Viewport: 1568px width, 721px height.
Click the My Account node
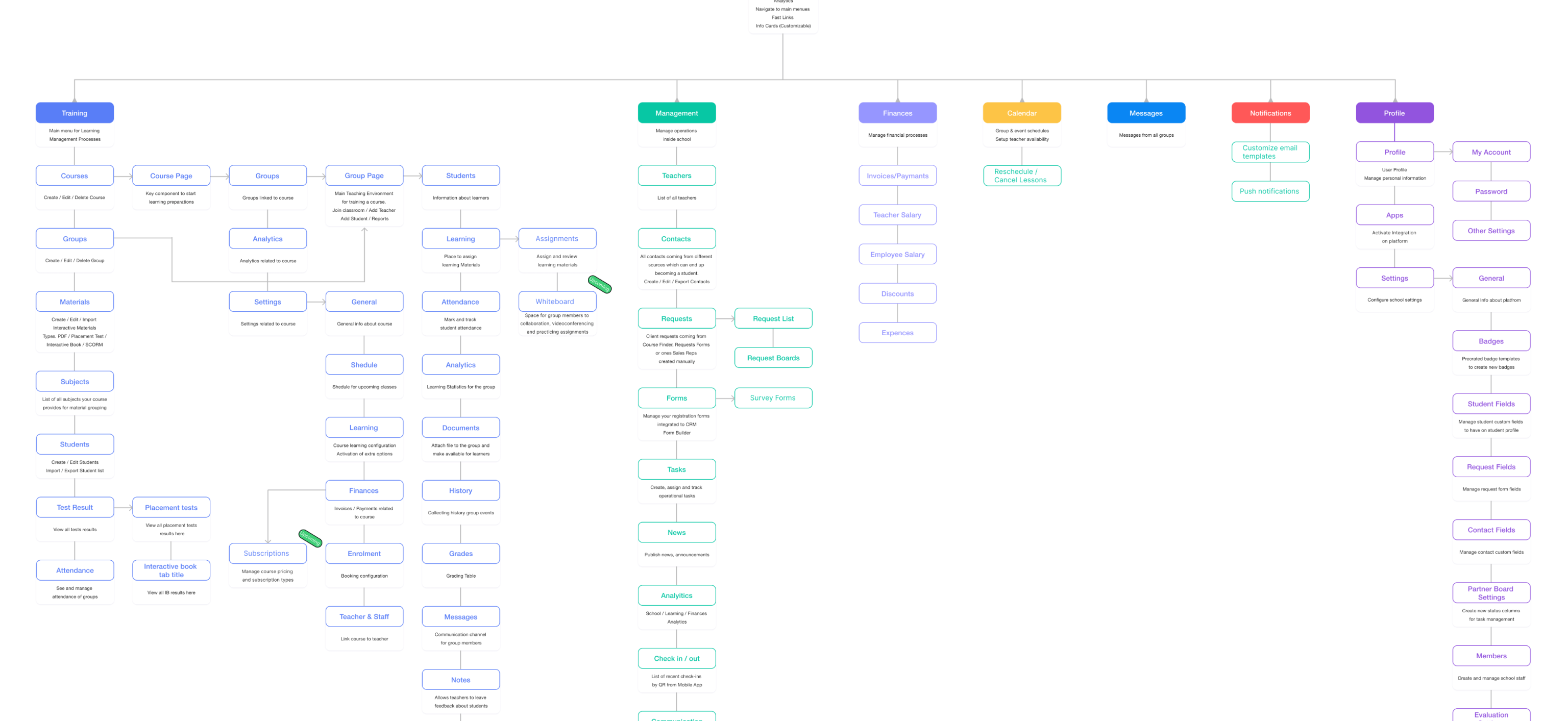point(1491,152)
